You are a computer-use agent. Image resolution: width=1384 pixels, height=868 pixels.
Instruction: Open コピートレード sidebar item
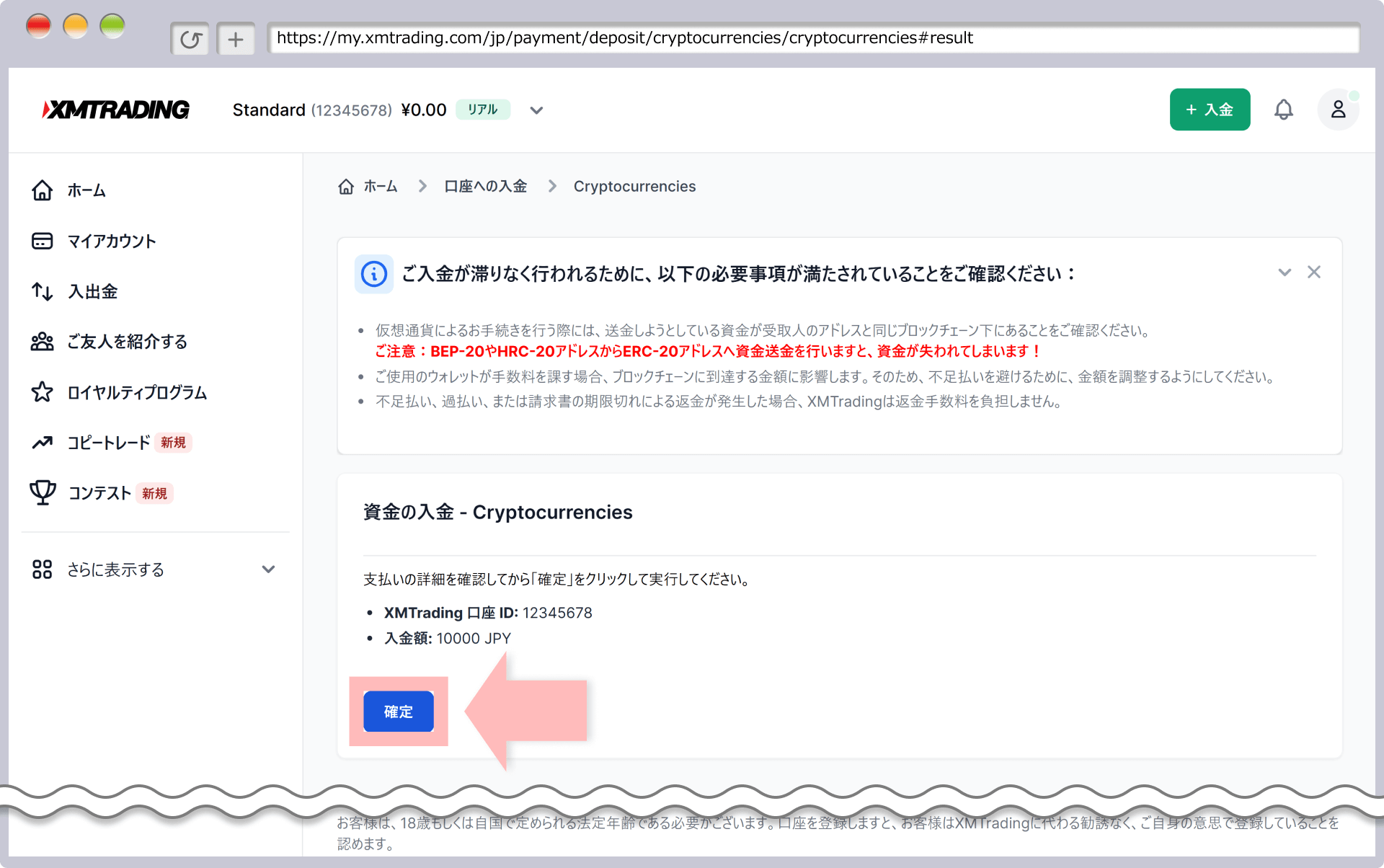point(108,443)
